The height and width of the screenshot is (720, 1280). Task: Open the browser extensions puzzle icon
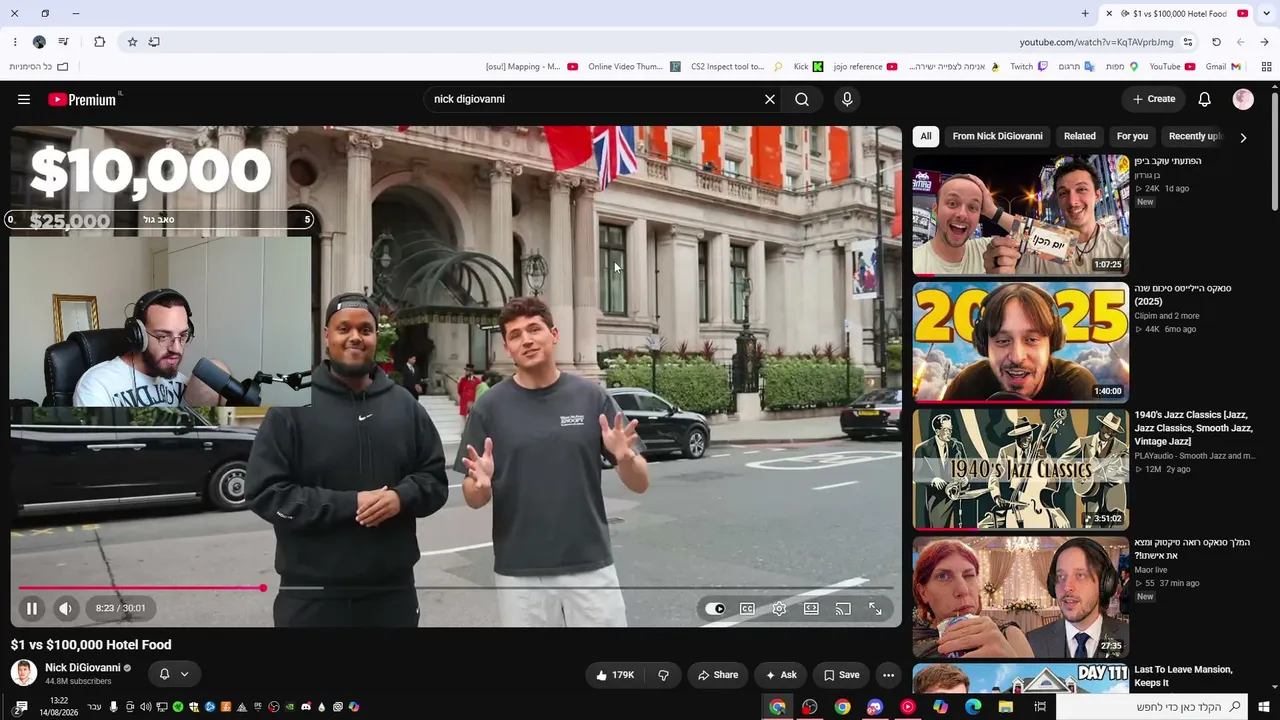(x=99, y=42)
